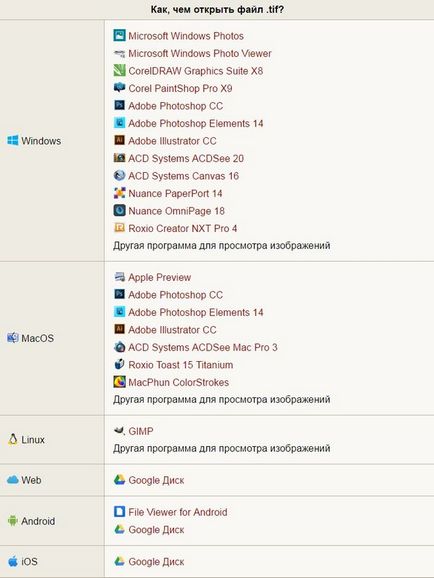The width and height of the screenshot is (434, 578).
Task: Open the Google Диск link in iOS row
Action: point(156,562)
